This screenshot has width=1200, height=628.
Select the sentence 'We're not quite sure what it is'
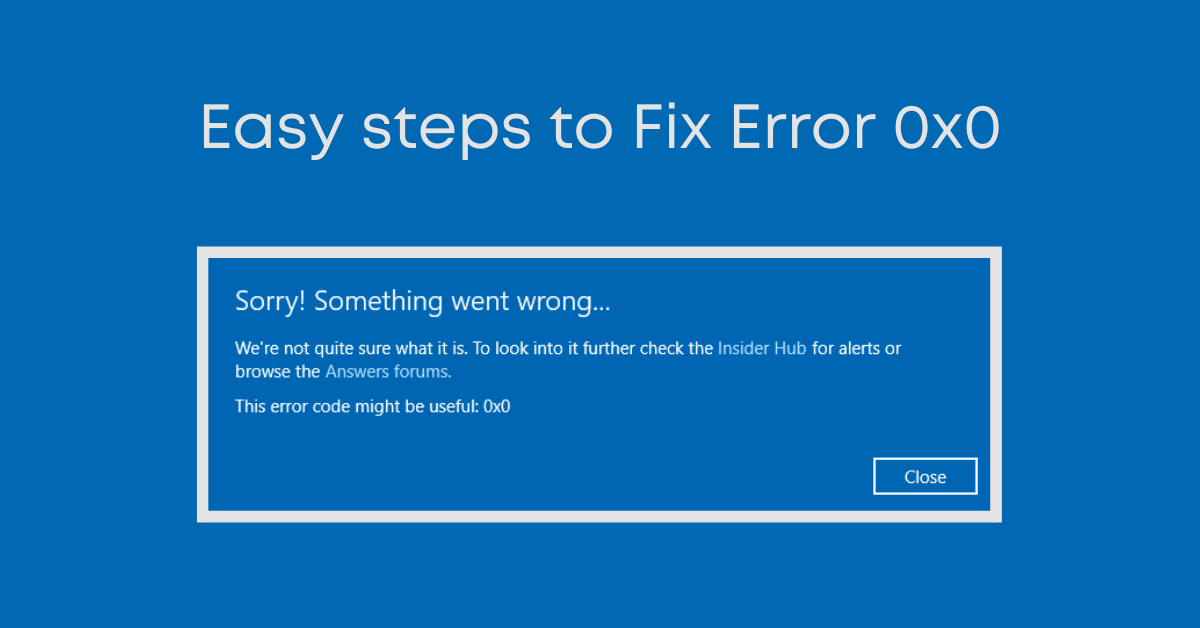[x=350, y=348]
